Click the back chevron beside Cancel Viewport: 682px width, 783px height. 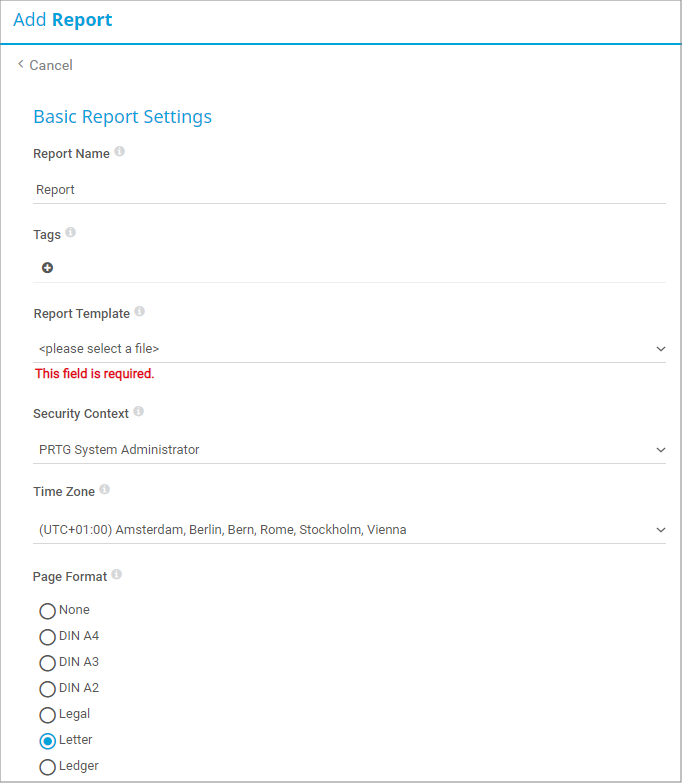pos(20,64)
